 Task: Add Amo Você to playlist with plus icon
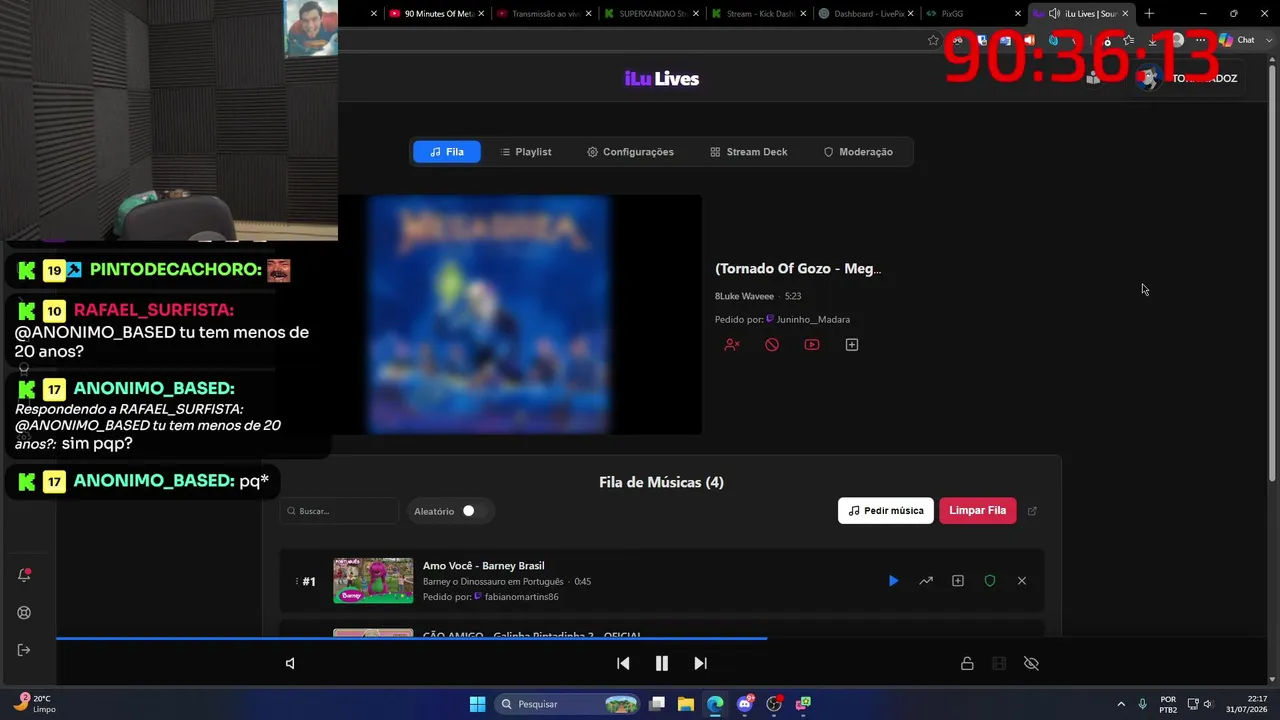tap(958, 581)
